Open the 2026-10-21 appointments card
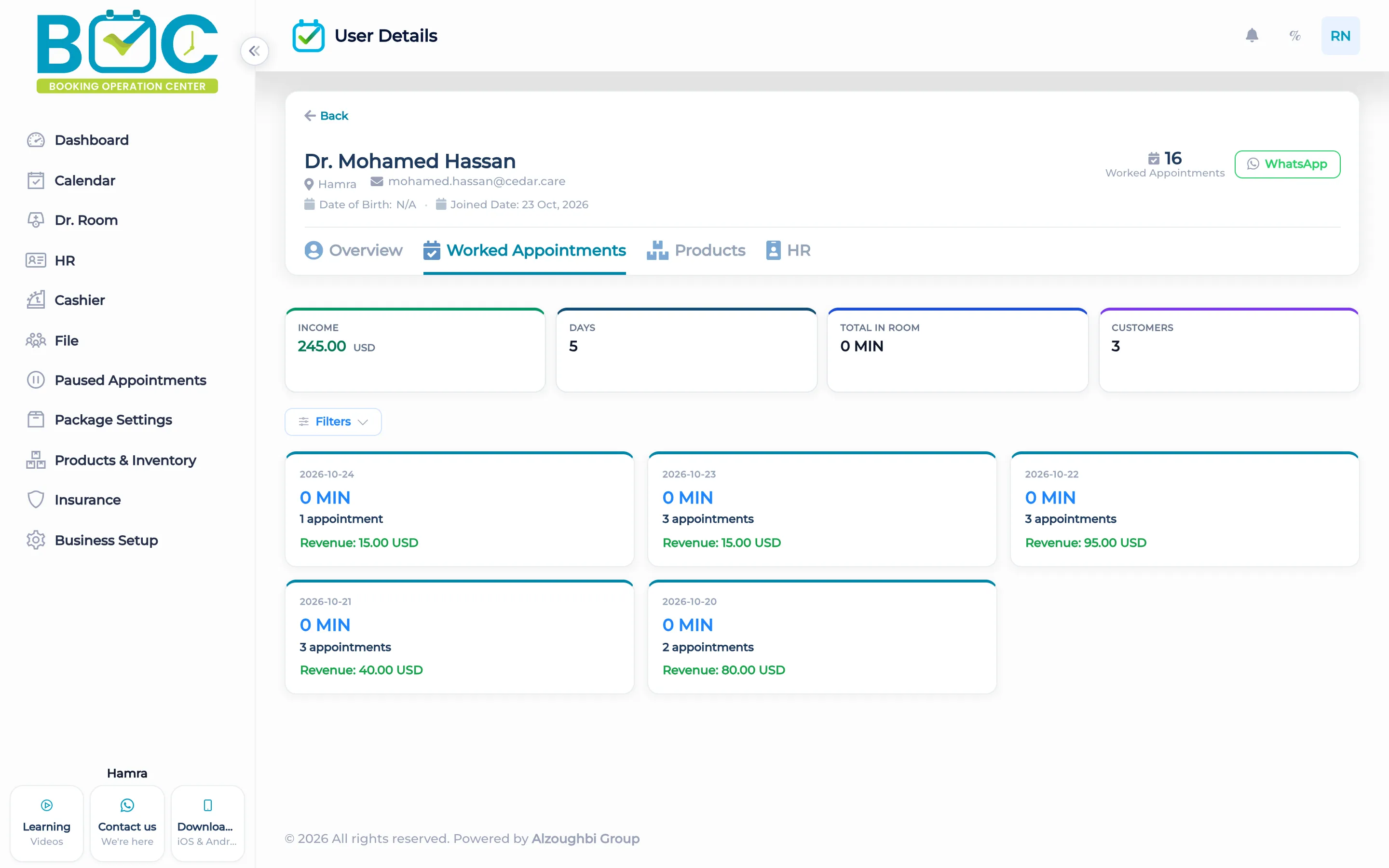Viewport: 1389px width, 868px height. 459,637
